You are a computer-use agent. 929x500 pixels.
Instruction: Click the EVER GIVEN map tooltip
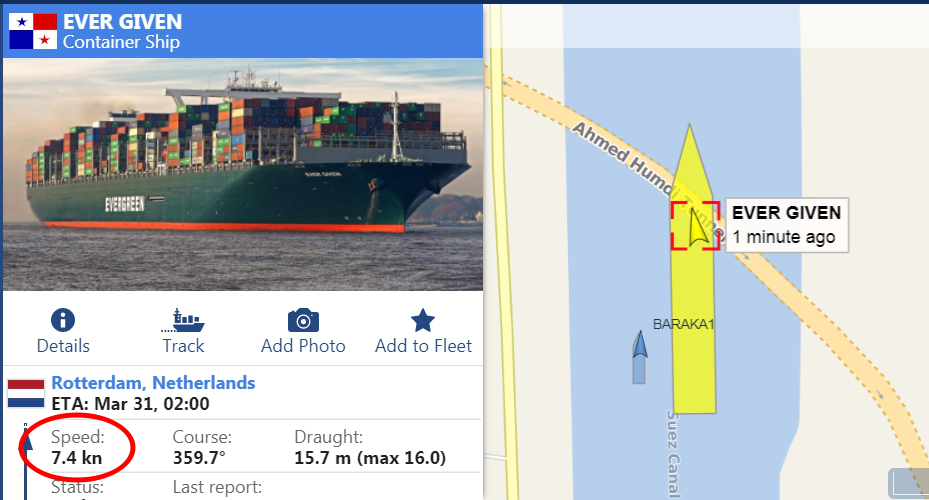(787, 225)
